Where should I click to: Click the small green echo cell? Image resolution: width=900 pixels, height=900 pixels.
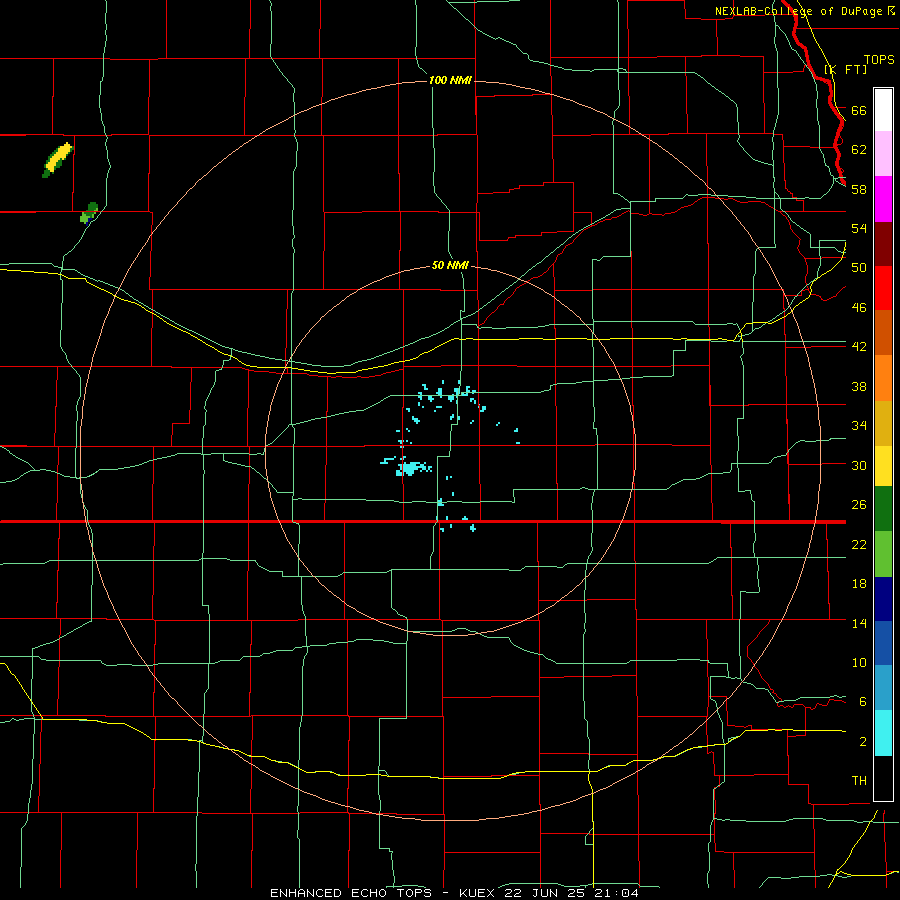(x=89, y=212)
